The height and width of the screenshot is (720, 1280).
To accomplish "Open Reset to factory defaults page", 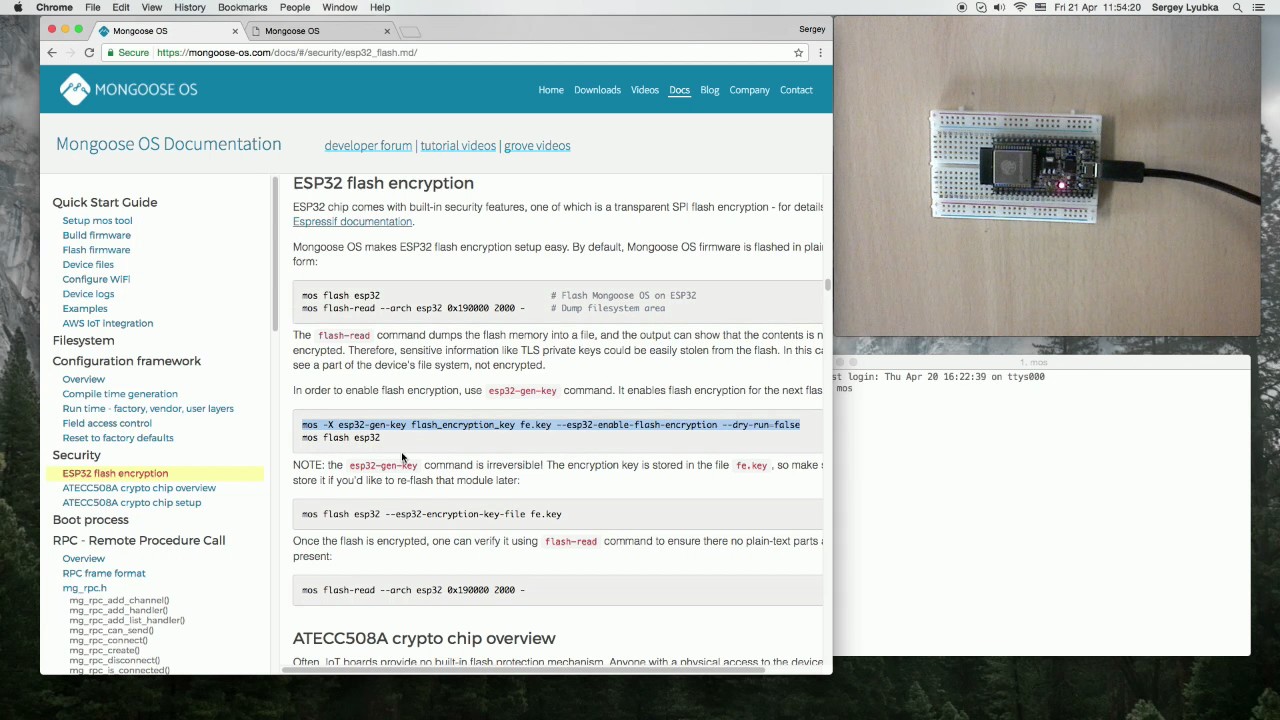I will click(118, 438).
